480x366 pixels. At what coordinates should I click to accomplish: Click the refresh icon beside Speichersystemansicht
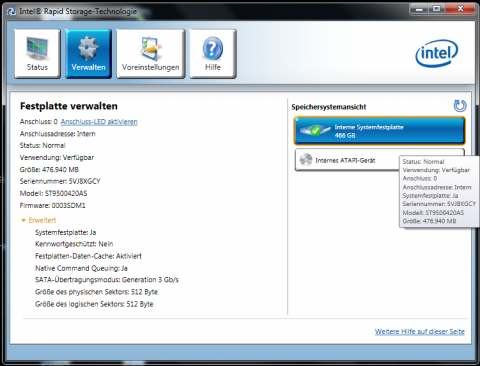coord(460,106)
